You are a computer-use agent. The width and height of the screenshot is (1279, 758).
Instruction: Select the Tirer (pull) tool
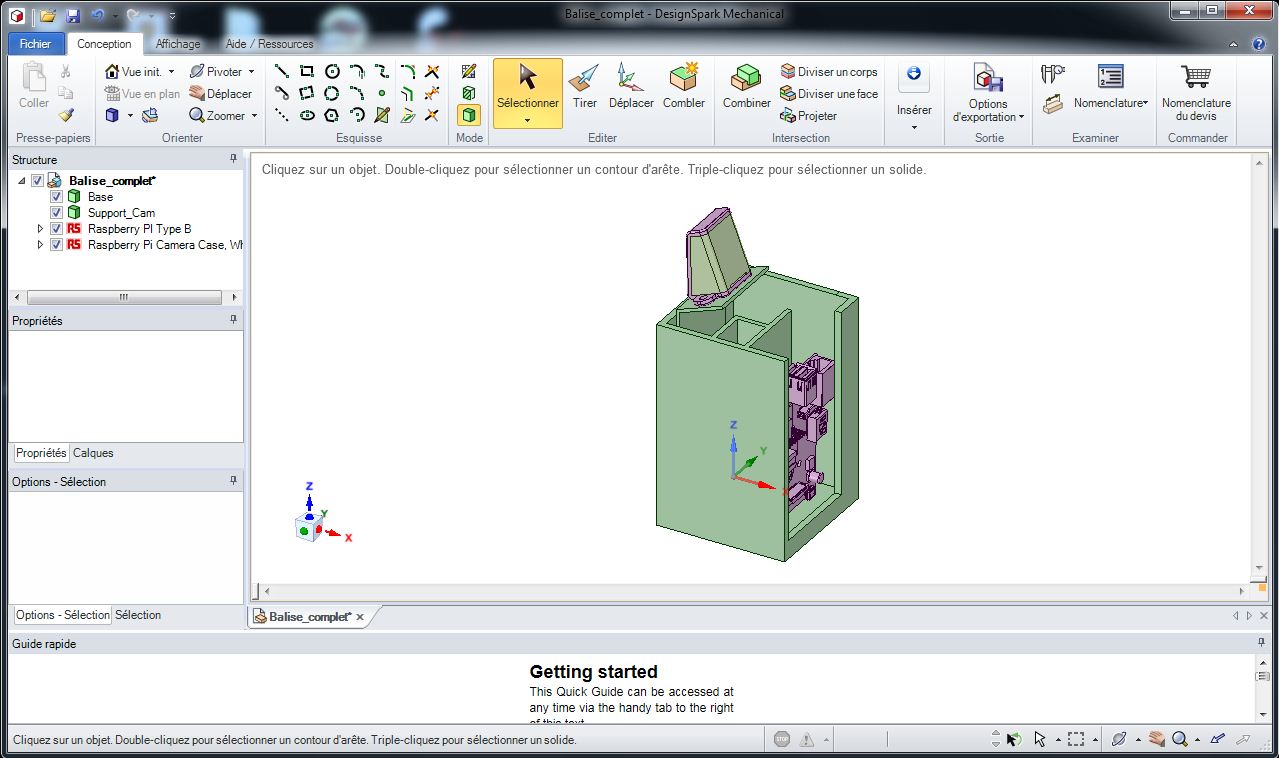click(585, 87)
